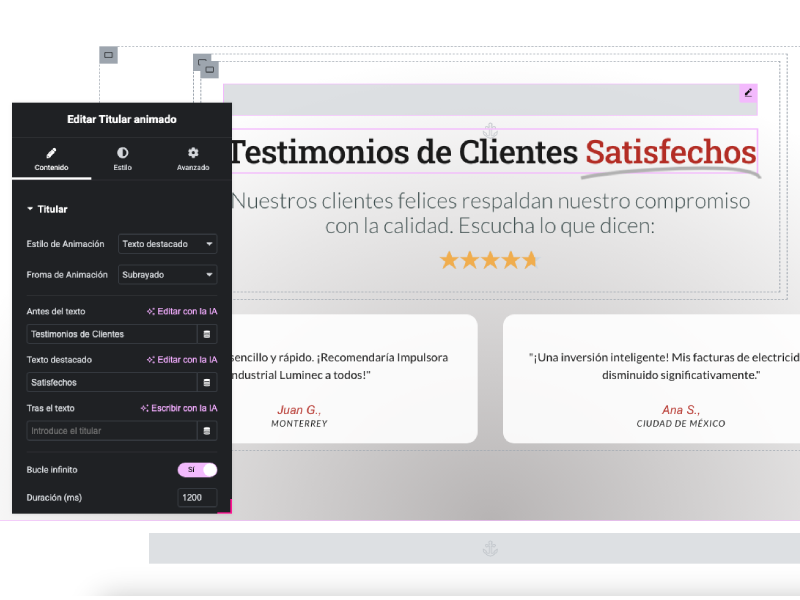Click Editar con la IA for Texto destacado
Viewport: 800px width, 600px height.
(x=182, y=360)
